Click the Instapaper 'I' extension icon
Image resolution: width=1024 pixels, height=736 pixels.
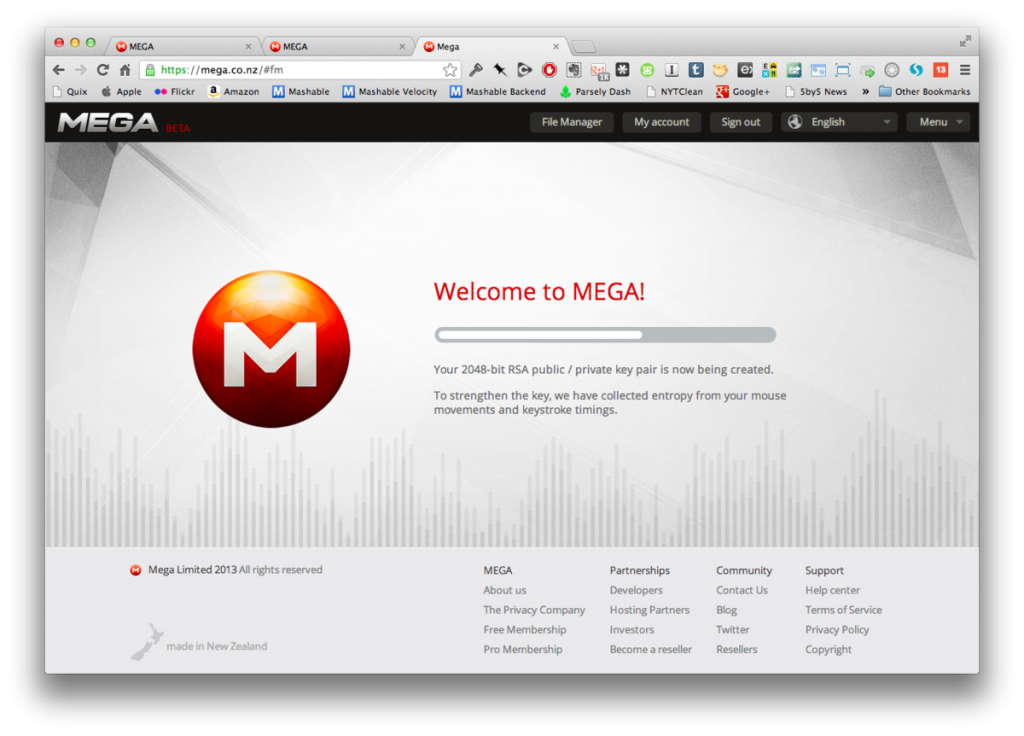tap(671, 70)
